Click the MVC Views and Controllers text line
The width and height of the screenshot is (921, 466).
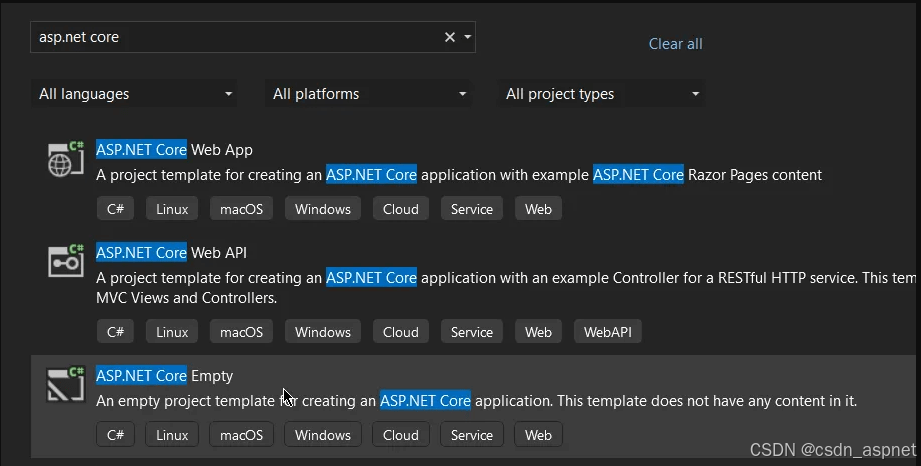186,298
